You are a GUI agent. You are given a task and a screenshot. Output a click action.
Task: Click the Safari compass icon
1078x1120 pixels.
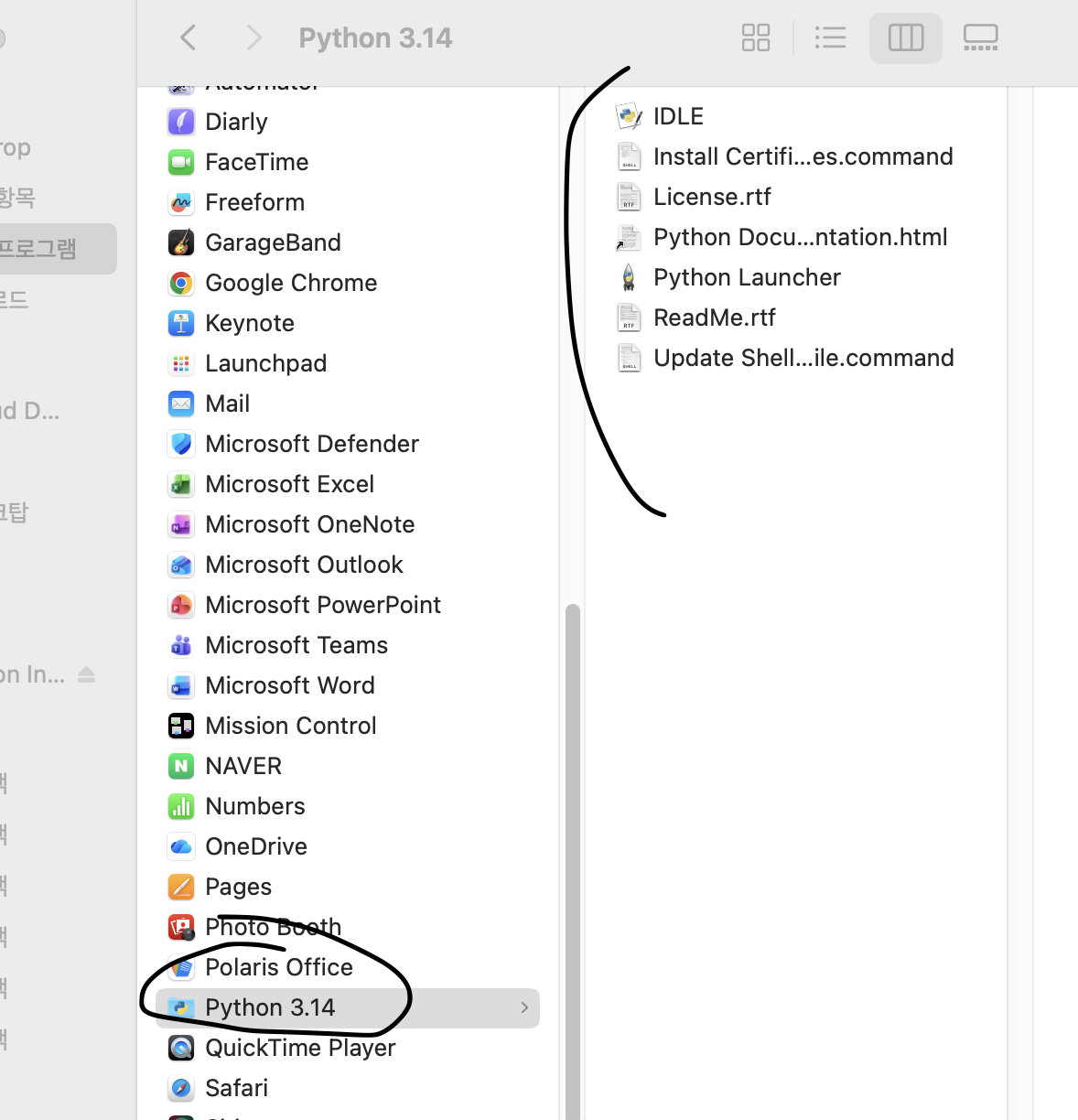click(181, 1088)
